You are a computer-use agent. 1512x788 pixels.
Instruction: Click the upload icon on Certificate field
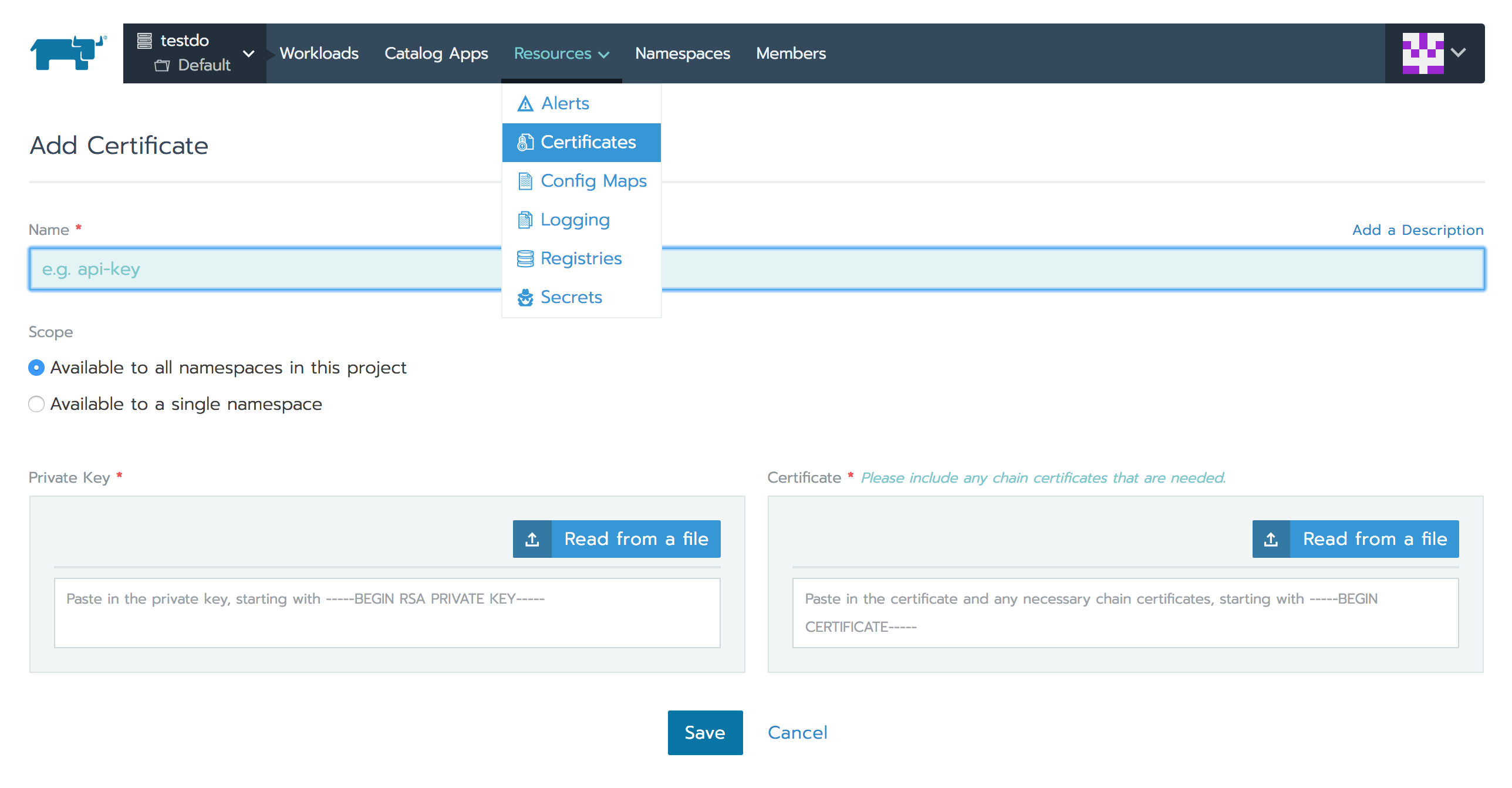pos(1270,540)
